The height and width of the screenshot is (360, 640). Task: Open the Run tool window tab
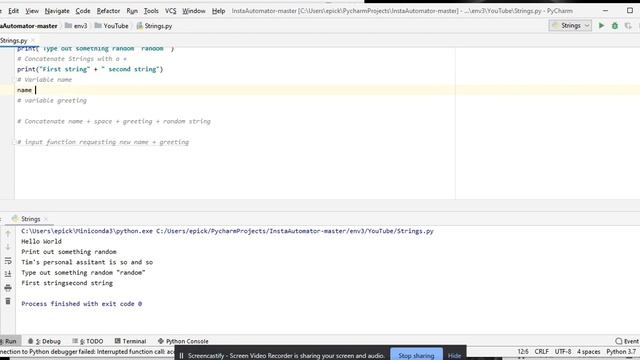[9, 341]
